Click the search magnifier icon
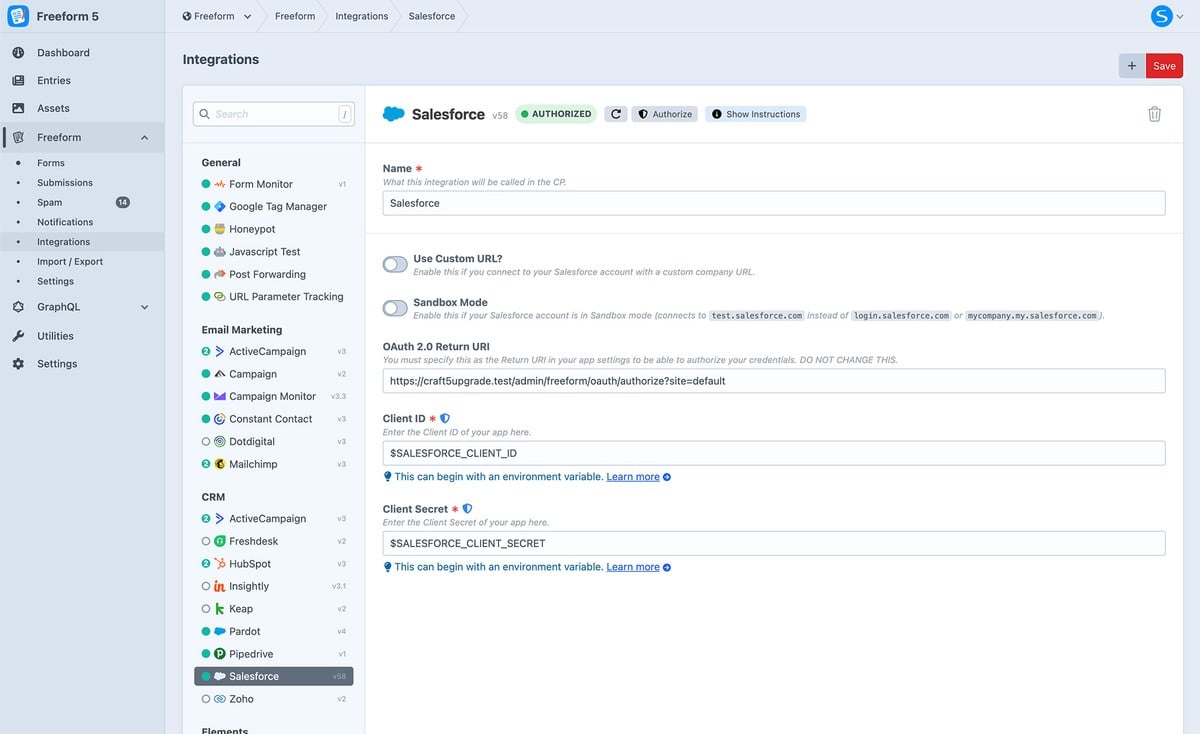 (204, 114)
